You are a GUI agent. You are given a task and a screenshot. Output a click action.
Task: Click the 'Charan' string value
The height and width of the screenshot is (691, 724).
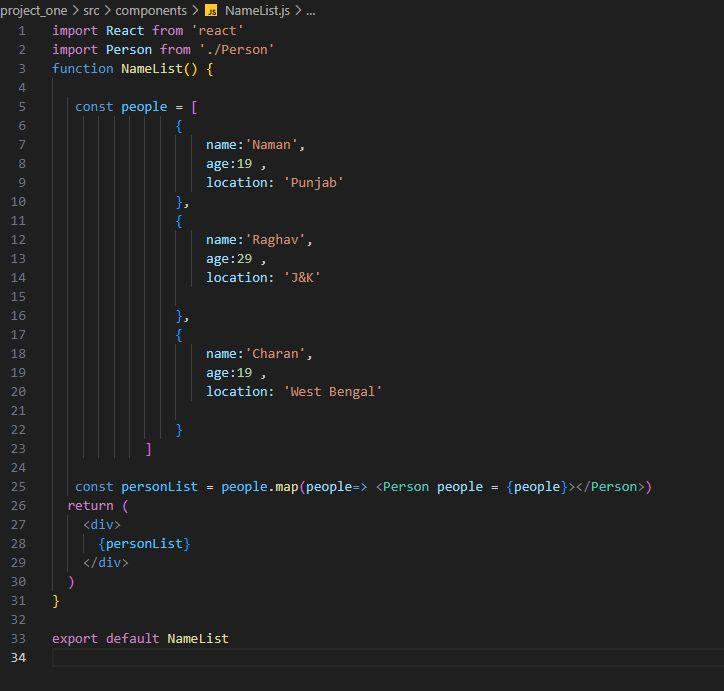point(275,354)
